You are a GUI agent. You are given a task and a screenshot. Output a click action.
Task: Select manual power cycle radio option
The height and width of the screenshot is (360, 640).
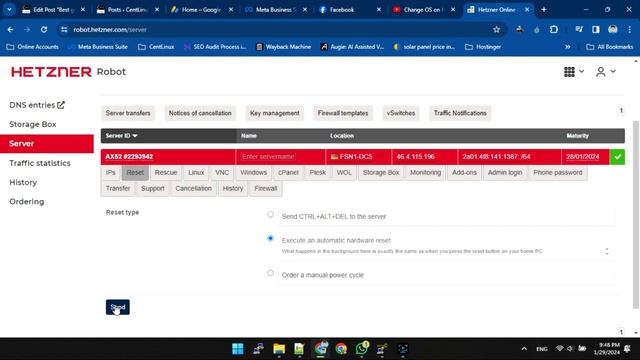tap(270, 273)
